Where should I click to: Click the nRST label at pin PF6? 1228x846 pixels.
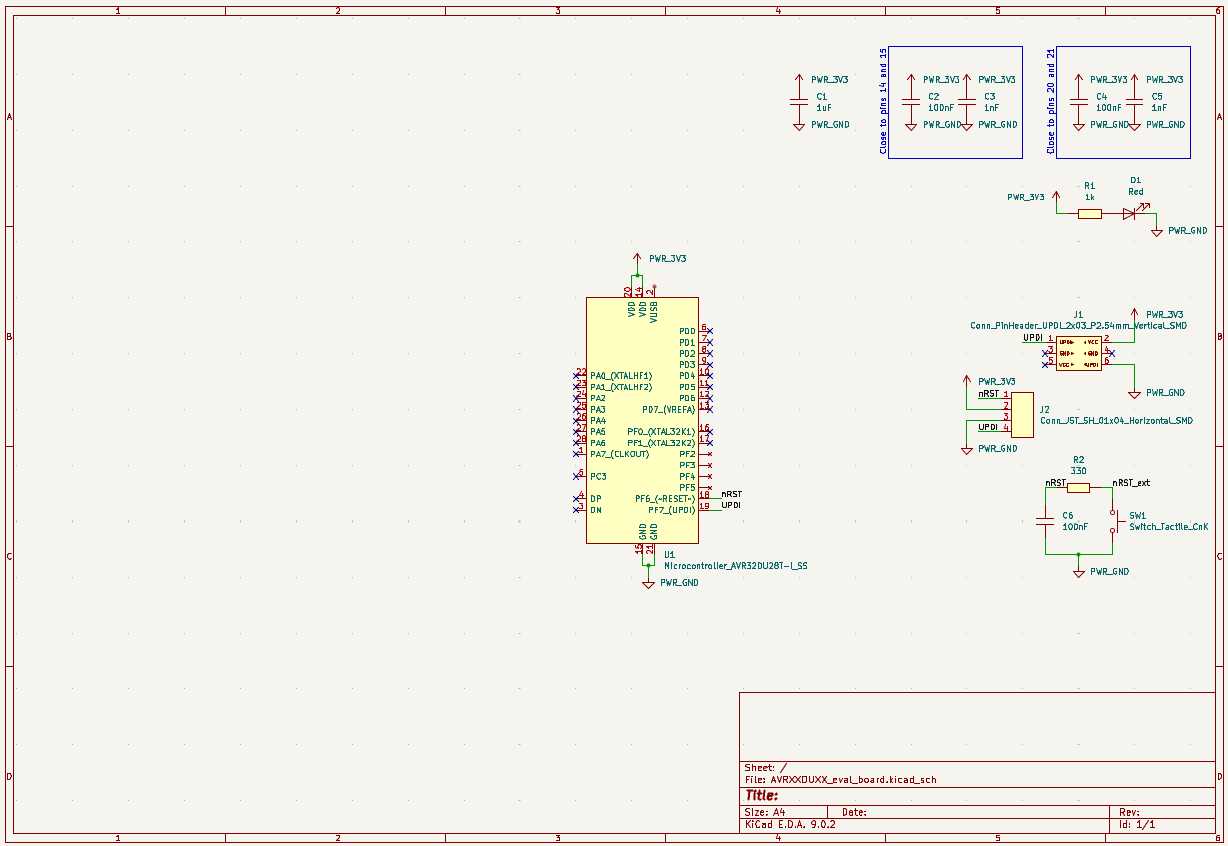coord(731,494)
